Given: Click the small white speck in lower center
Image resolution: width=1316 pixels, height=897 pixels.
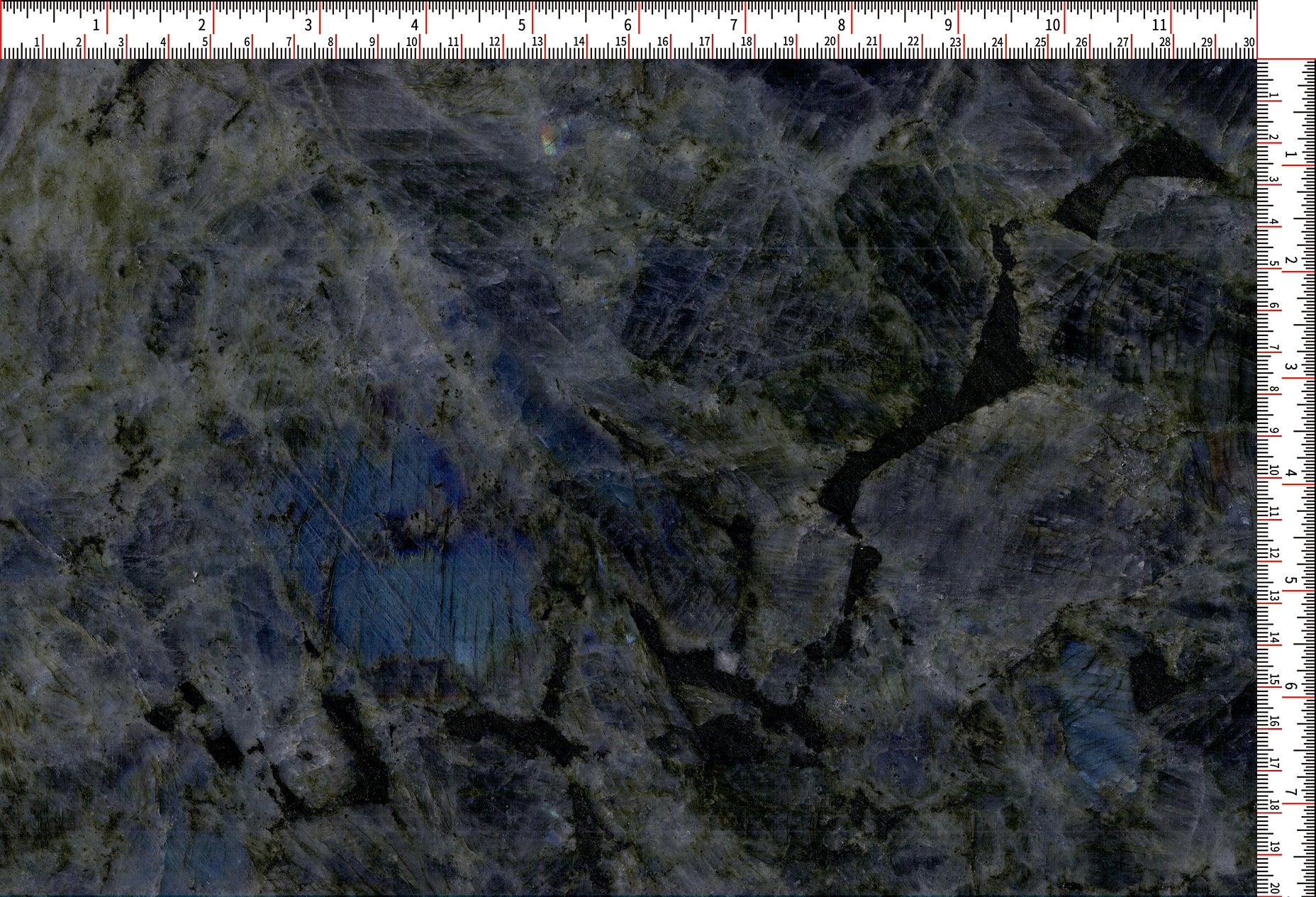Looking at the screenshot, I should (726, 661).
